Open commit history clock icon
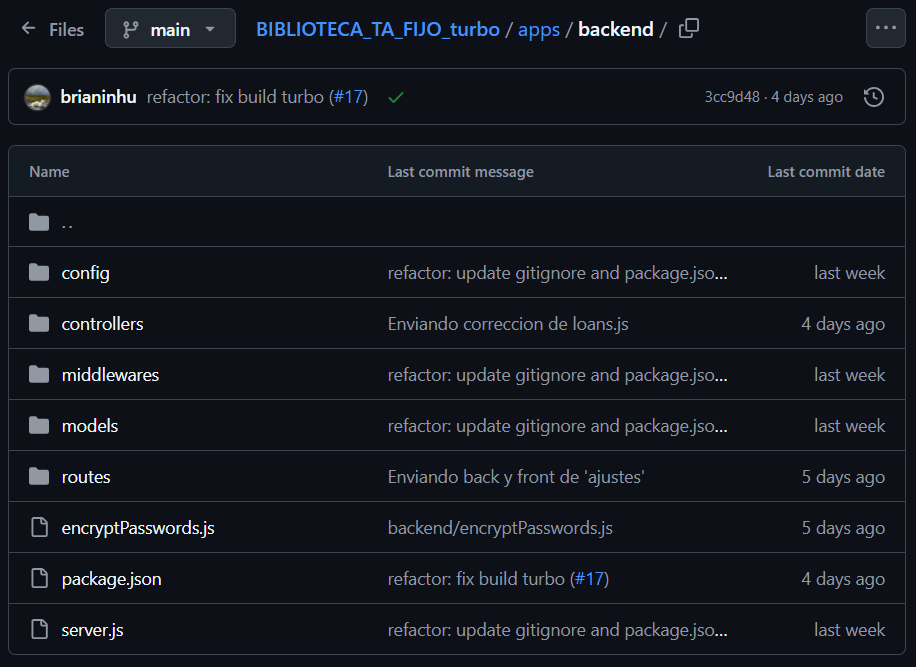This screenshot has height=667, width=916. point(873,97)
